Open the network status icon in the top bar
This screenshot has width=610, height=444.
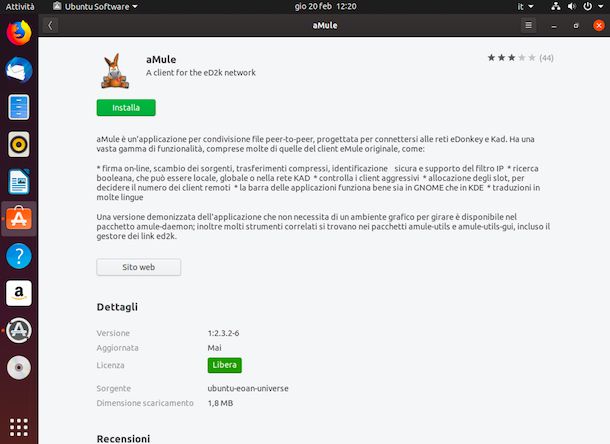(x=556, y=6)
